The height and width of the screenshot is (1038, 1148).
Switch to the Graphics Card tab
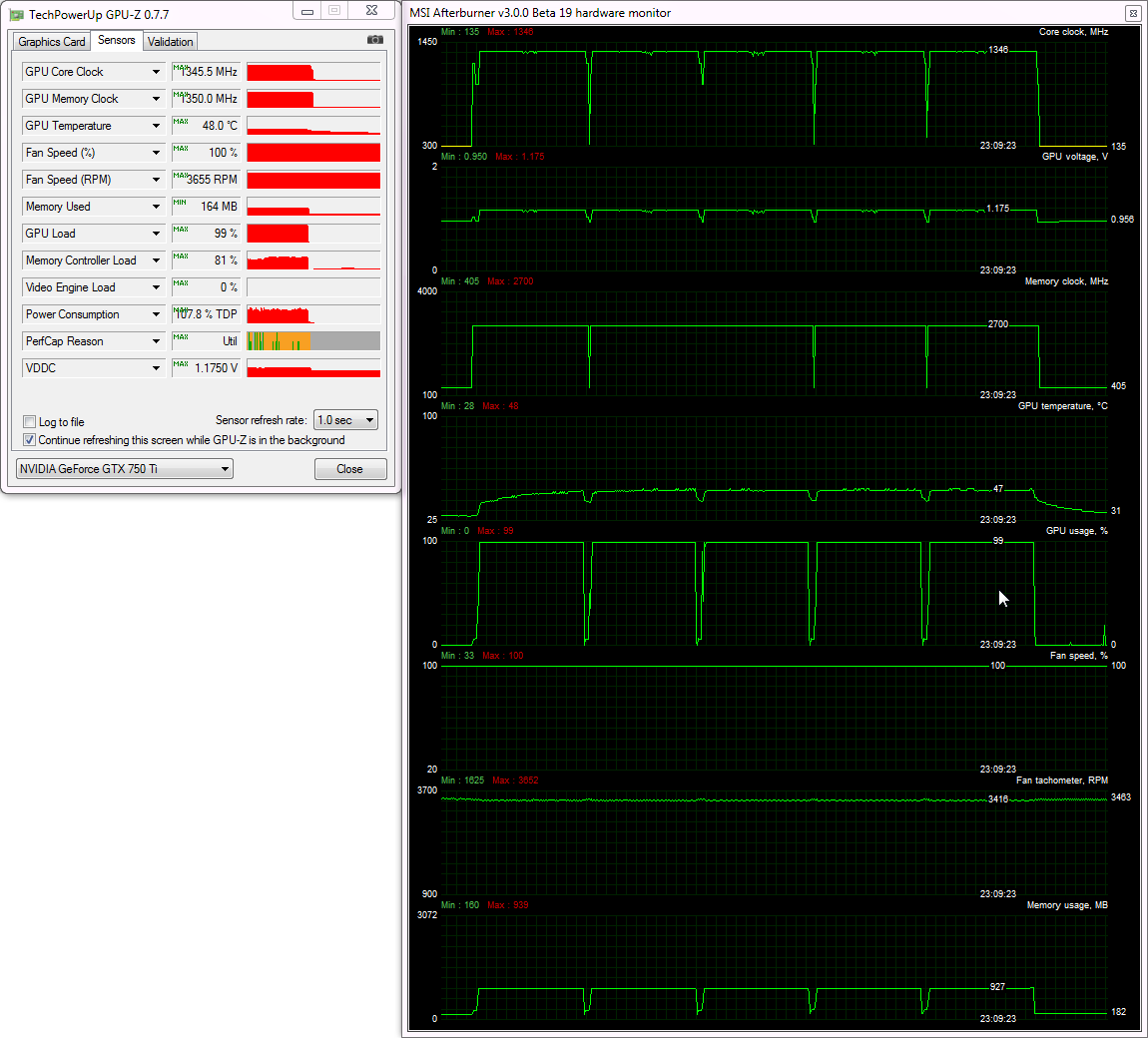(x=51, y=42)
